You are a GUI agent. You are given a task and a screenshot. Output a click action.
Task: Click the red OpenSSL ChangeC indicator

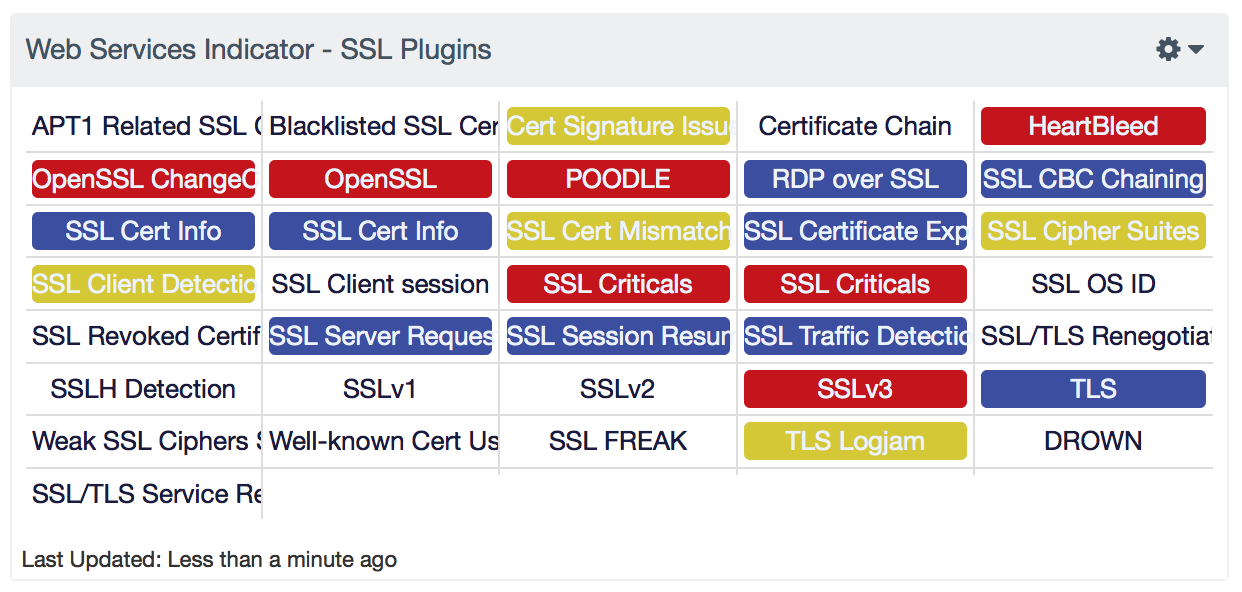[144, 179]
